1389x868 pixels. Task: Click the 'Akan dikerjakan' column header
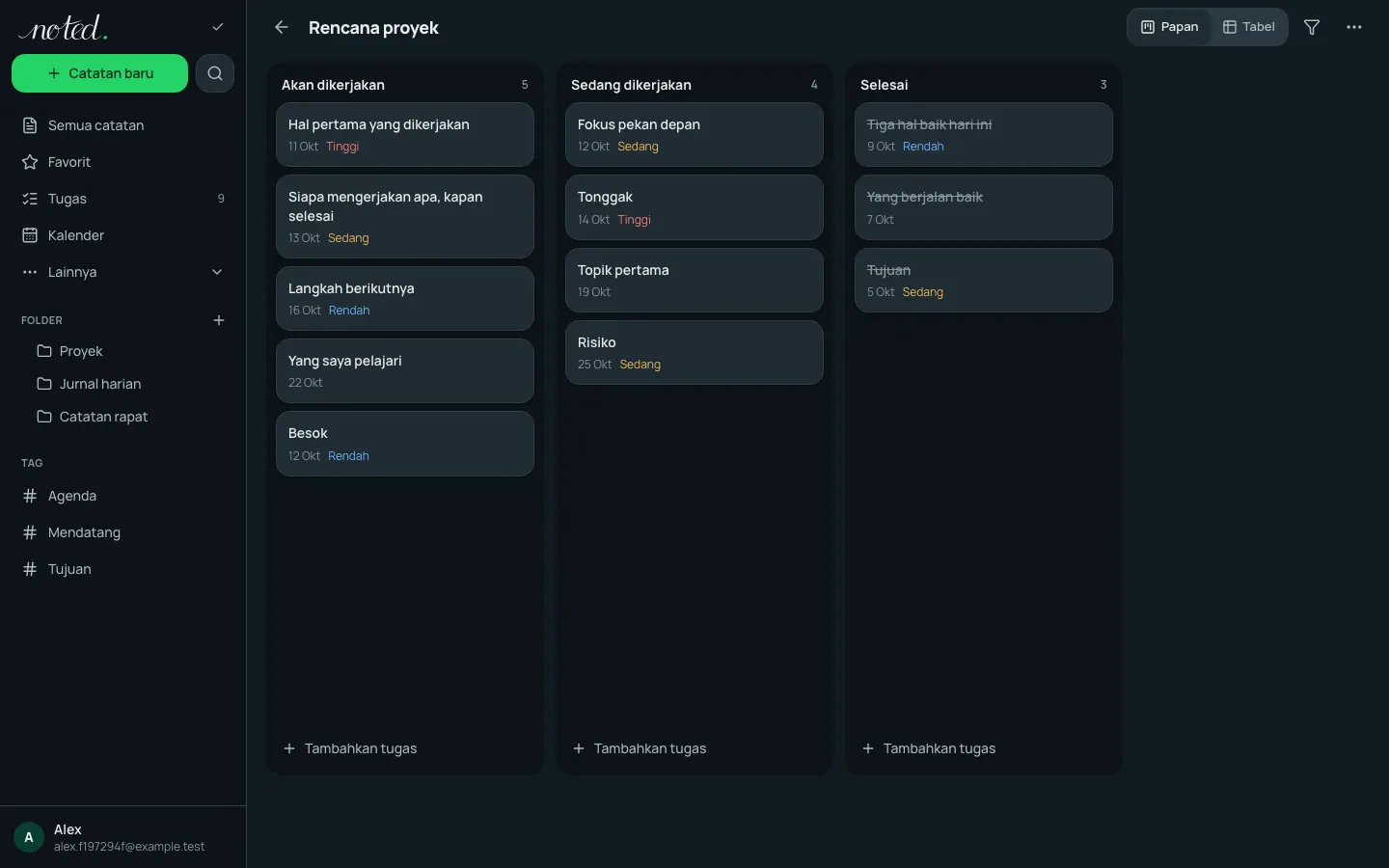point(333,85)
